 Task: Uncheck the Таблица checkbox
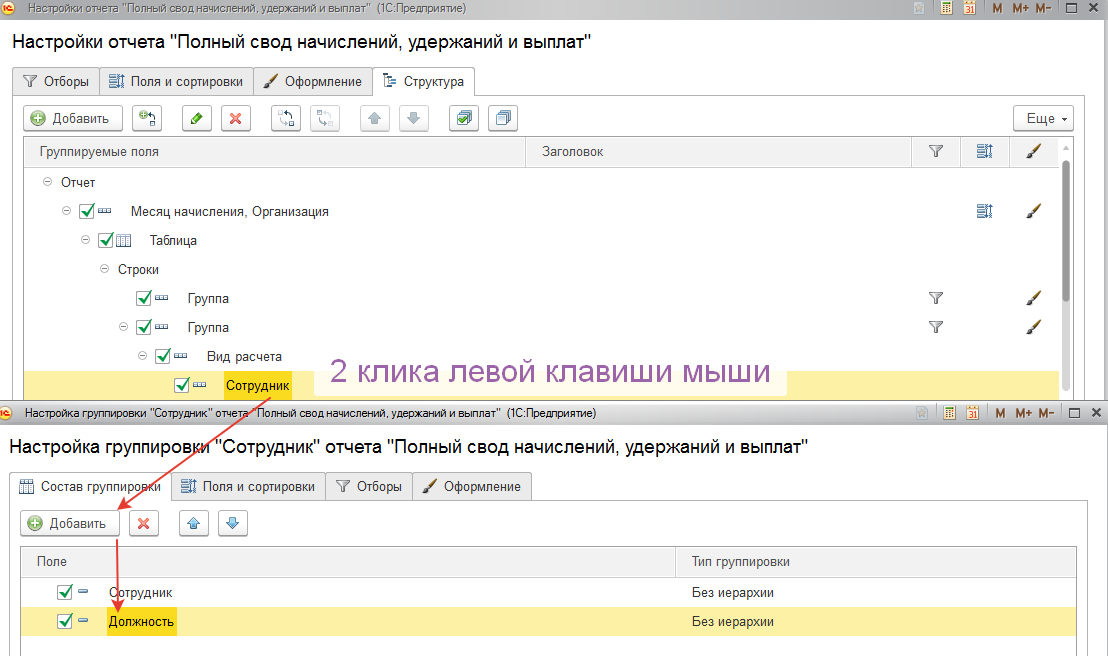106,240
